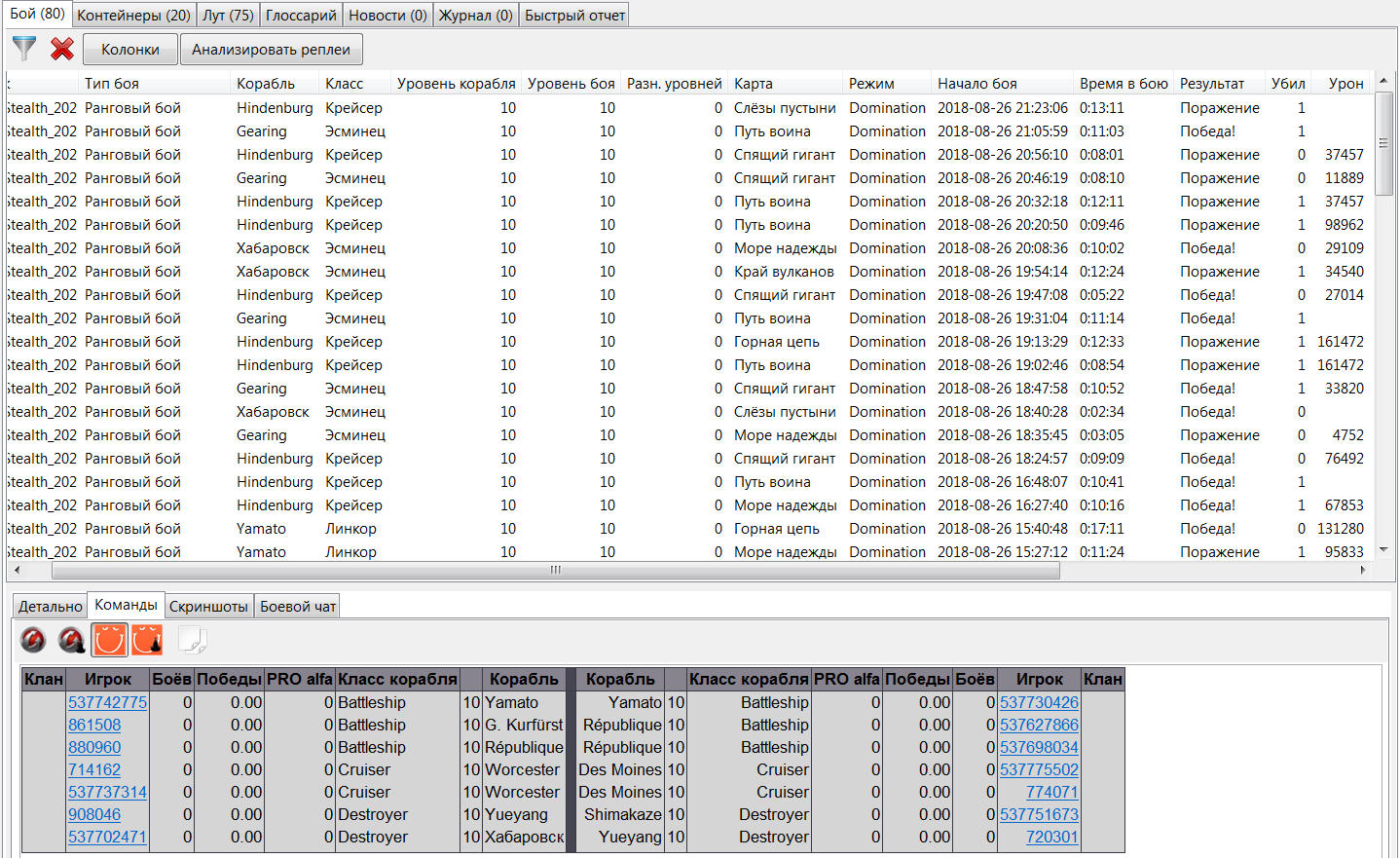Screen dimensions: 1400x858
Task: Click the copy pages icon
Action: (x=193, y=640)
